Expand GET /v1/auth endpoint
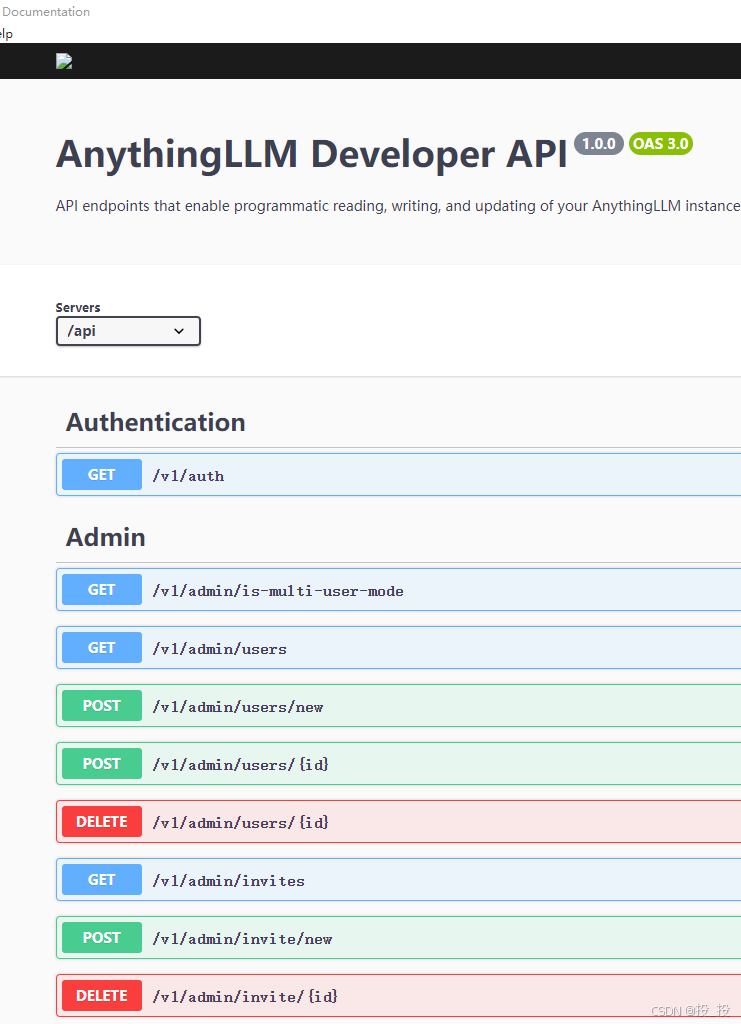 (x=398, y=475)
